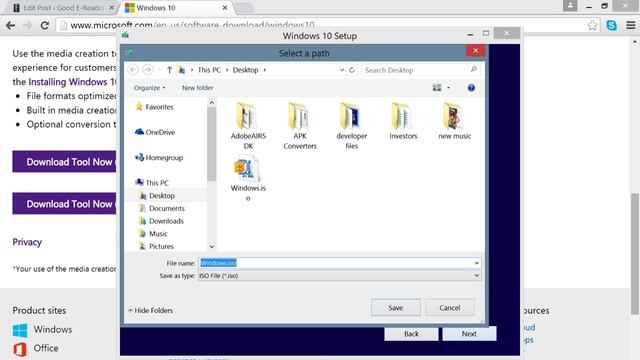Select This PC in navigation pane

152,183
